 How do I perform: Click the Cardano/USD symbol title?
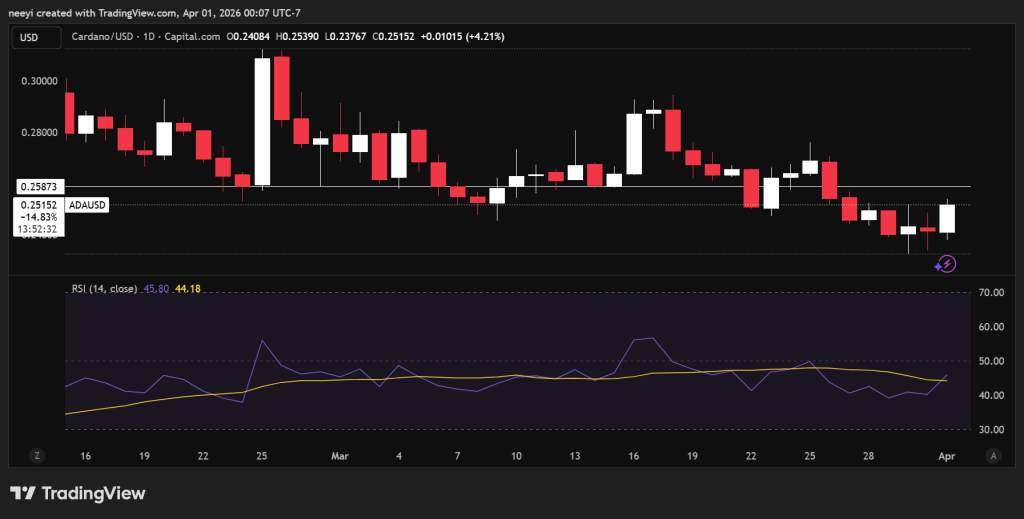point(103,37)
